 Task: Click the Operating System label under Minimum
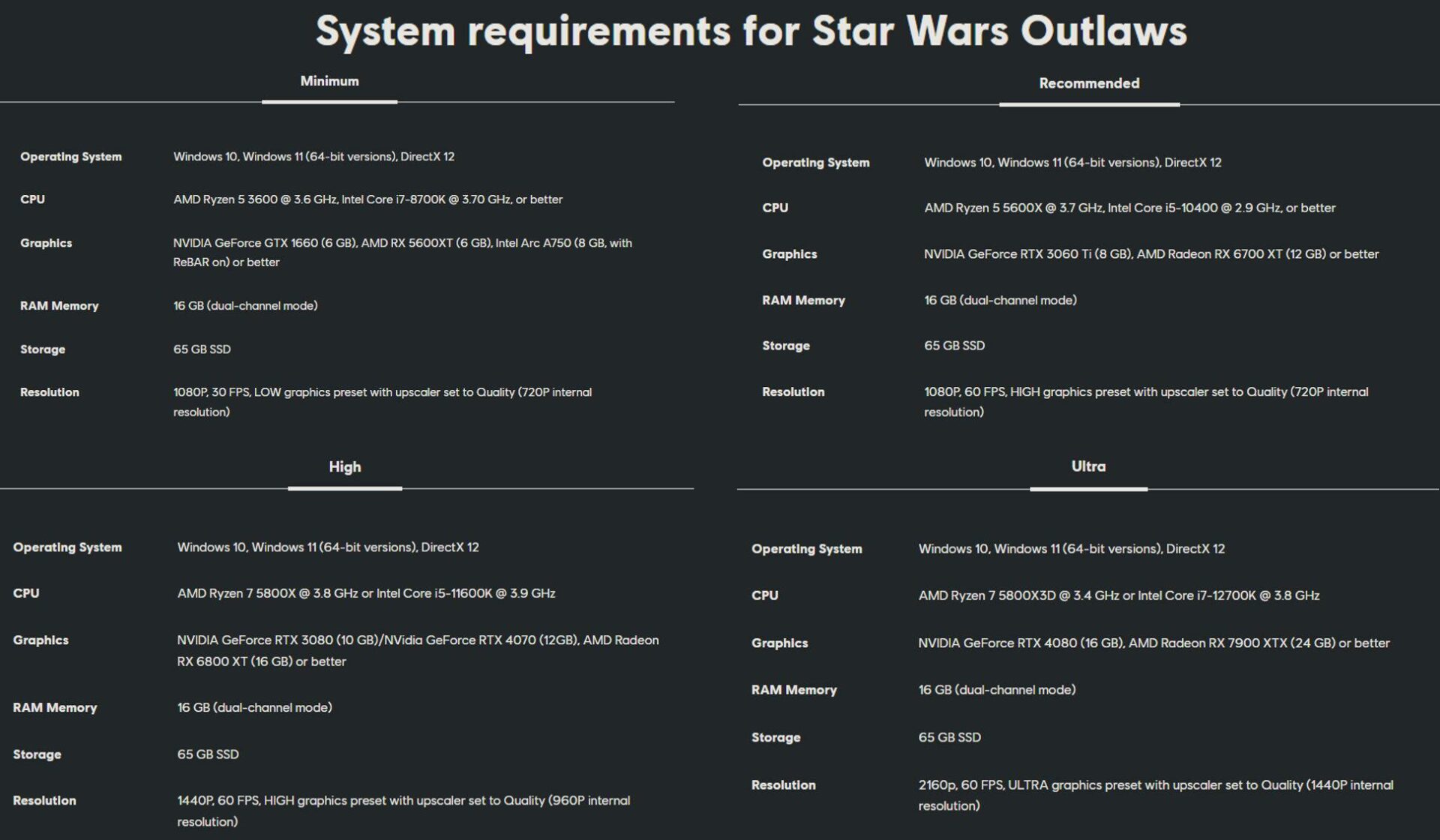tap(71, 157)
